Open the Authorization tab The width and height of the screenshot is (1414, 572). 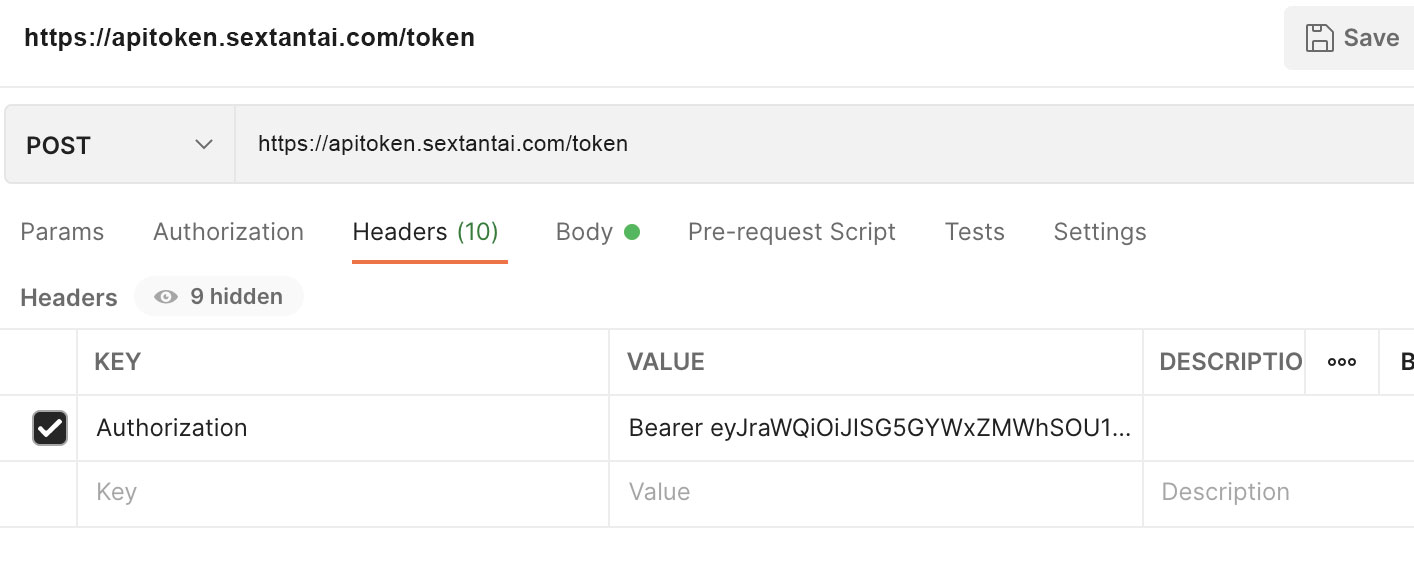tap(228, 232)
